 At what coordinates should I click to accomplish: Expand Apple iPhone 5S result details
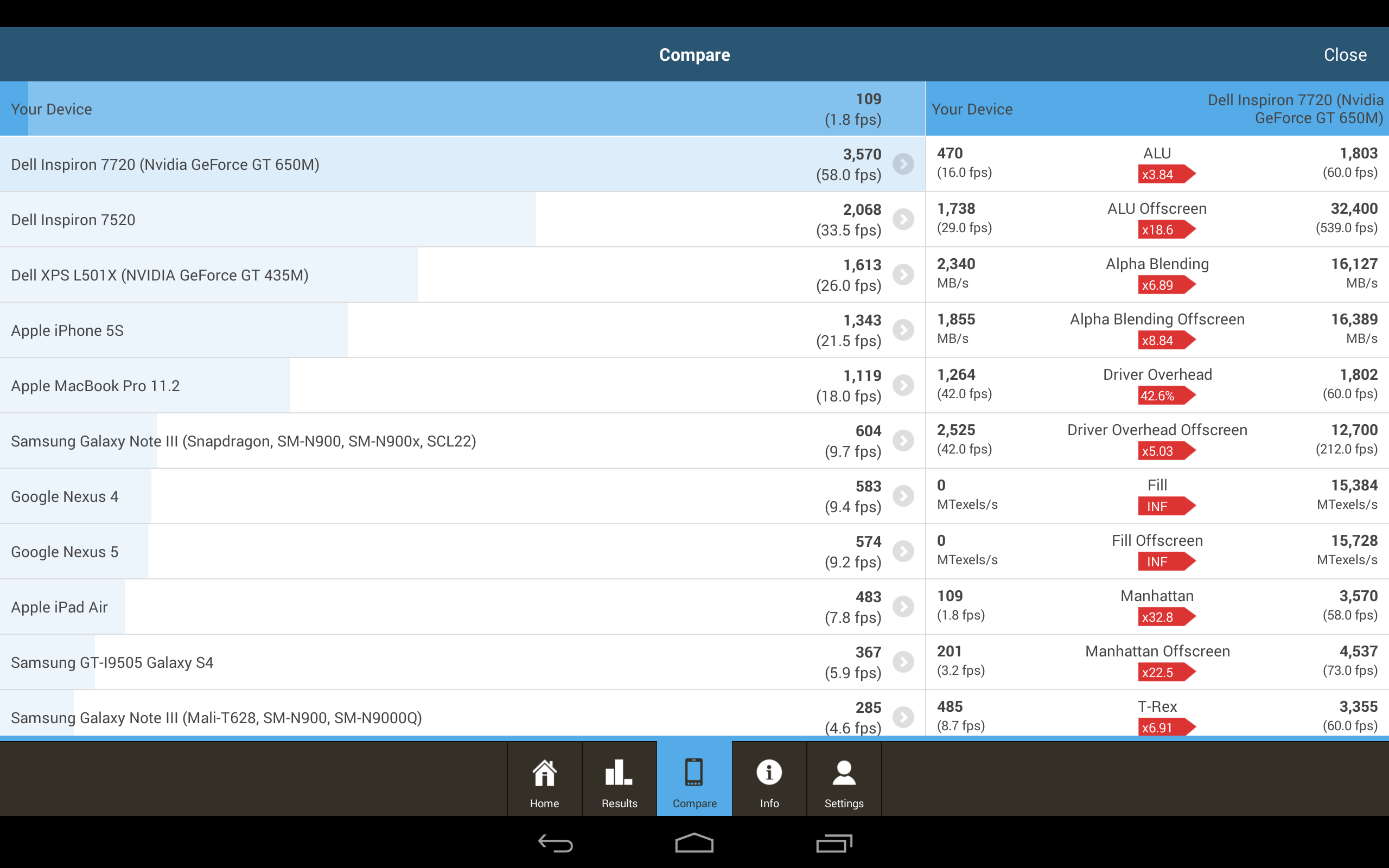903,329
